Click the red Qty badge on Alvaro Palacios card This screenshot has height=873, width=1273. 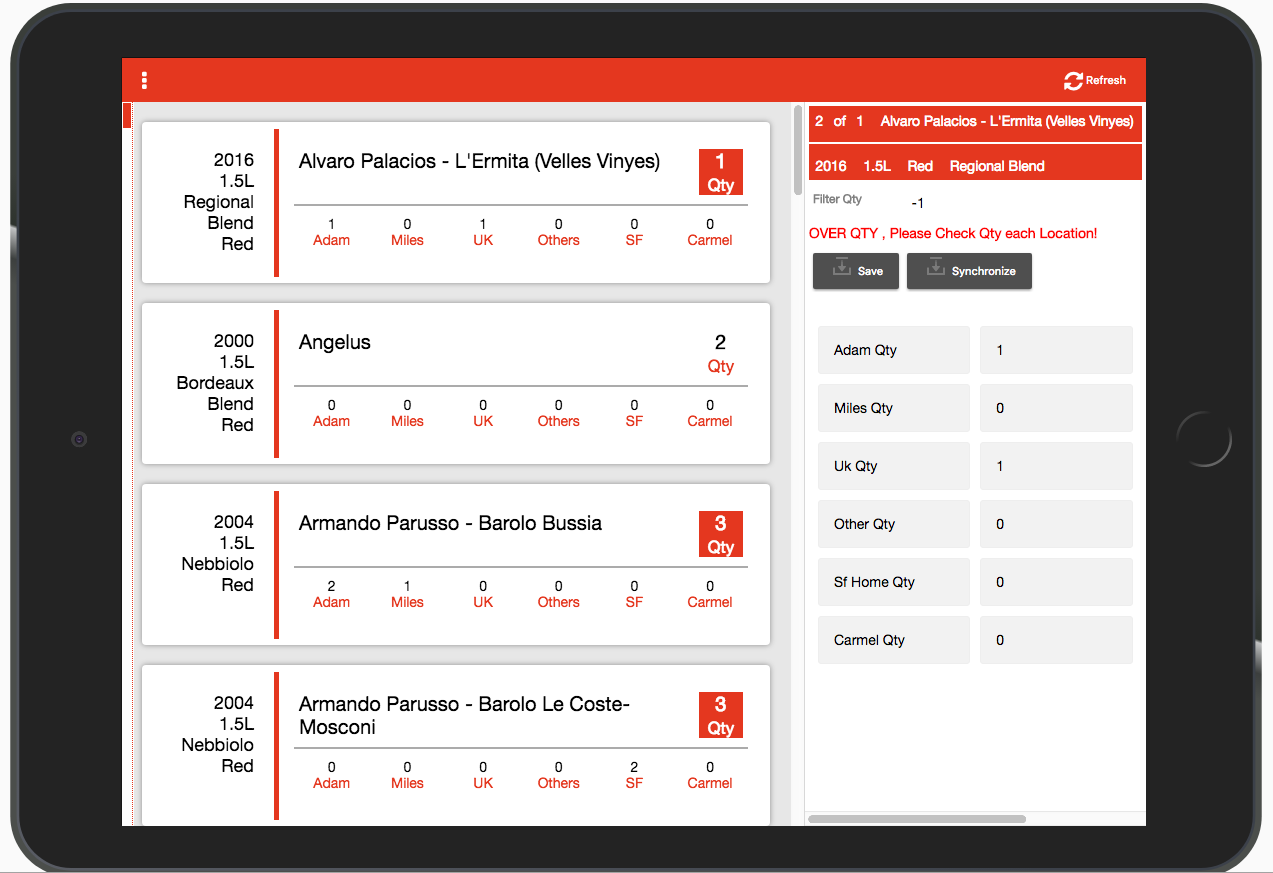pyautogui.click(x=721, y=171)
